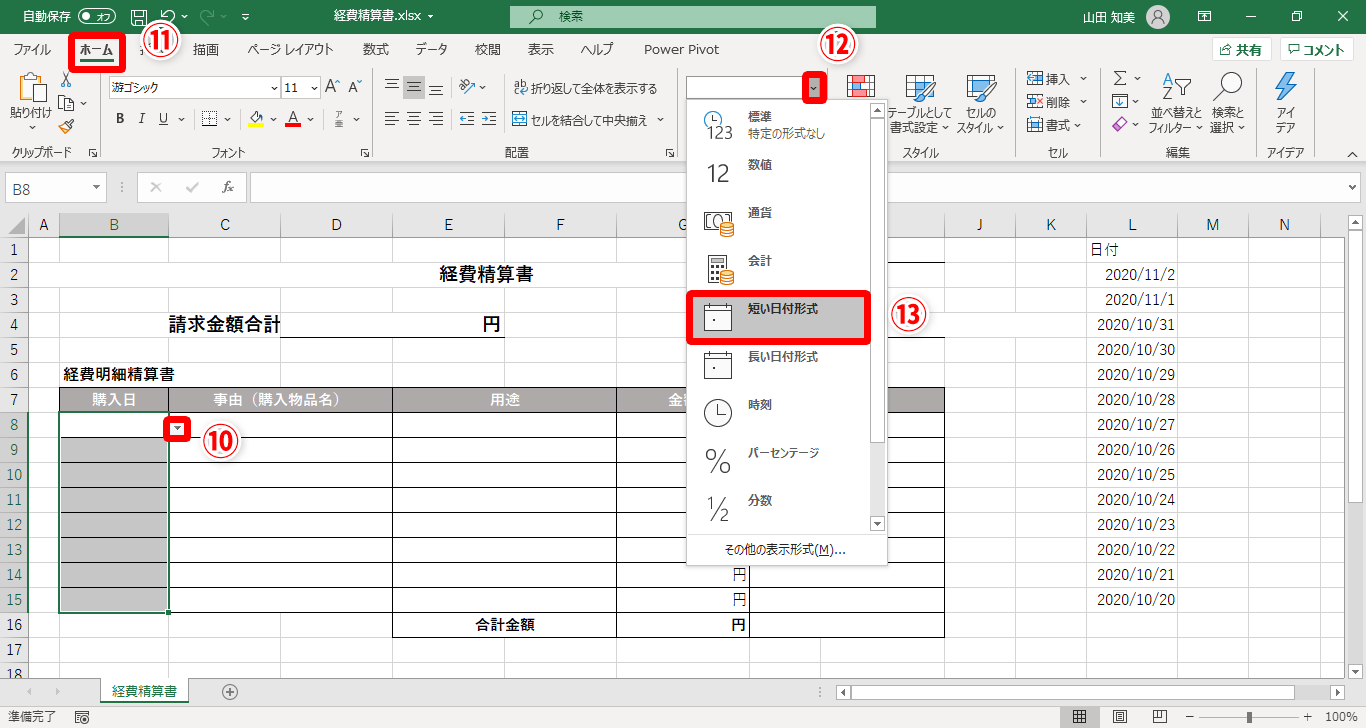Switch to the データ tab

(x=432, y=49)
